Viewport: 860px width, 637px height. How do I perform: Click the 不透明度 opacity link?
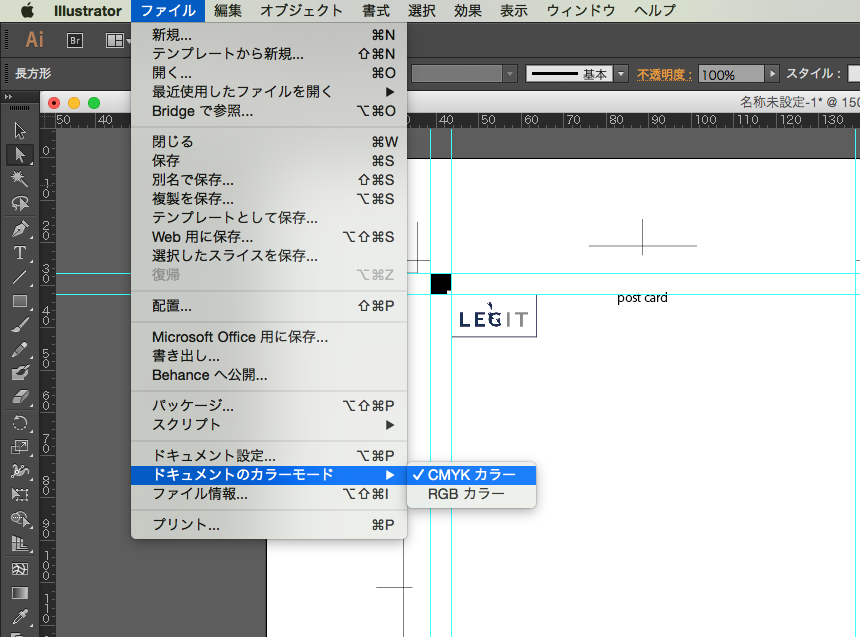tap(665, 74)
